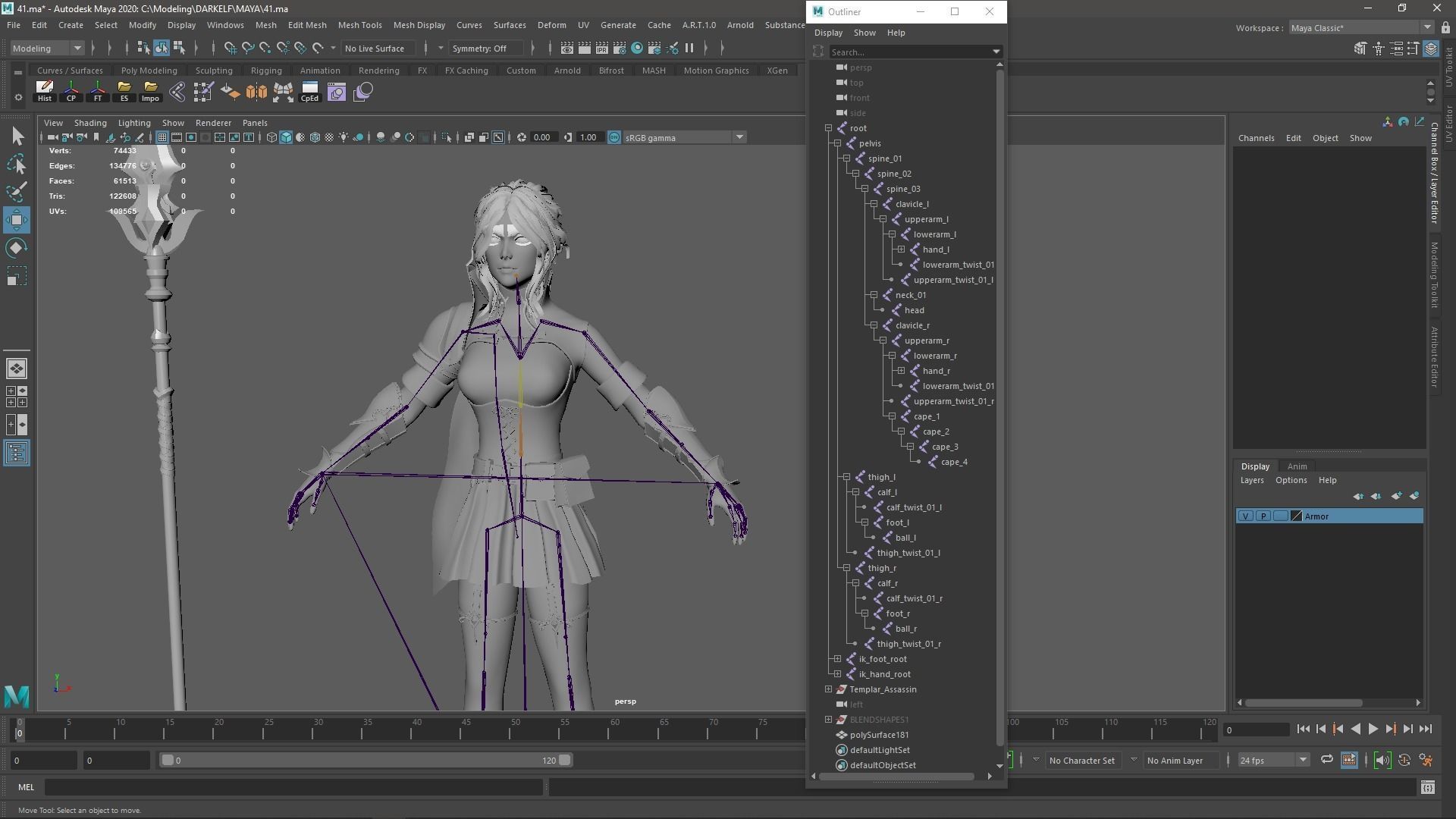Open the Modeling menu set dropdown
Image resolution: width=1456 pixels, height=819 pixels.
pos(47,48)
